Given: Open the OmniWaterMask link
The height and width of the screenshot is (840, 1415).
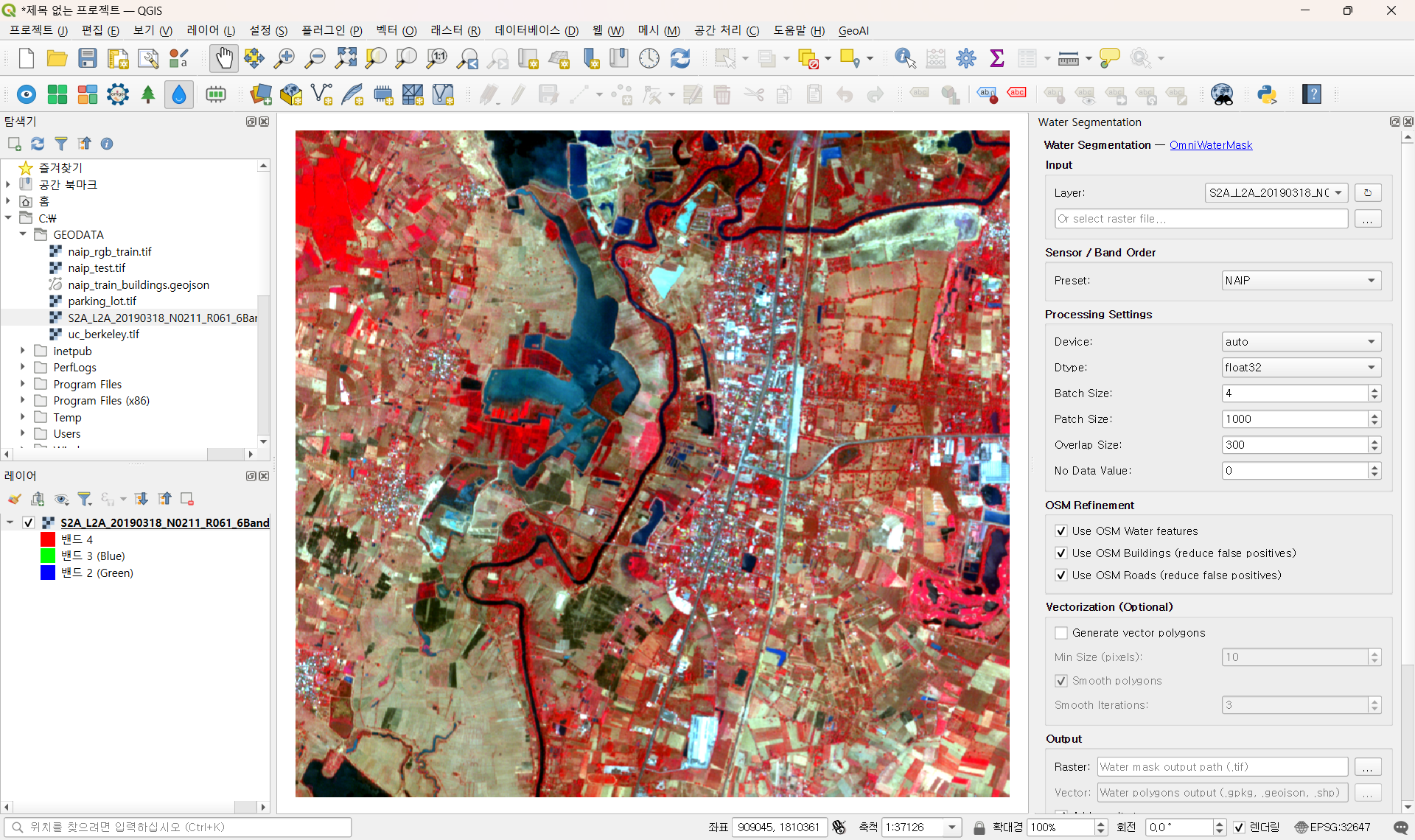Looking at the screenshot, I should tap(1210, 145).
